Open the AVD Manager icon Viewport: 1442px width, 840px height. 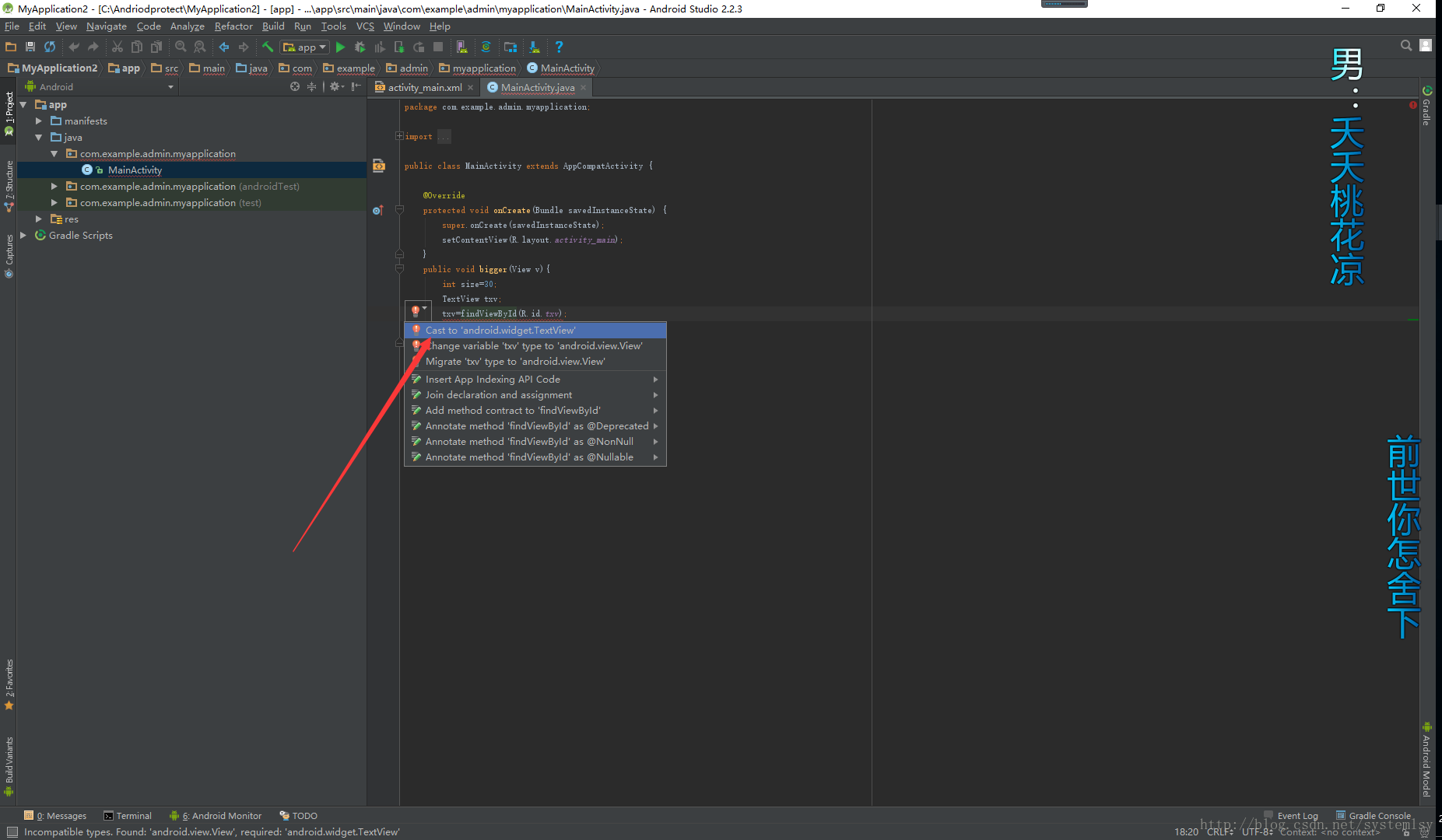[462, 47]
